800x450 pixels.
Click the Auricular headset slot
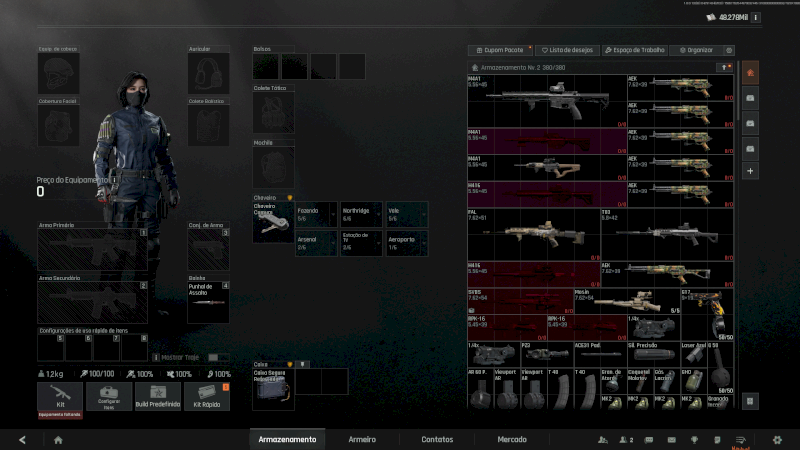tap(208, 73)
